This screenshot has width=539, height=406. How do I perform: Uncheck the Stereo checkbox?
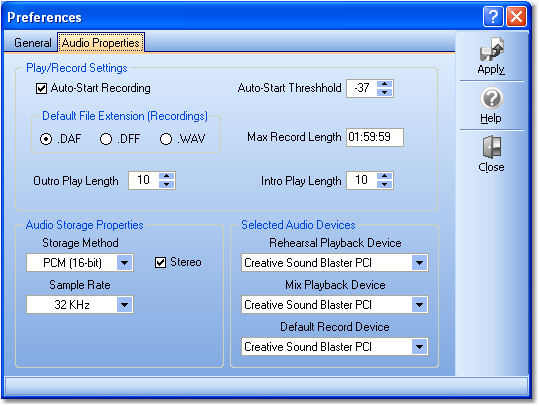click(161, 263)
